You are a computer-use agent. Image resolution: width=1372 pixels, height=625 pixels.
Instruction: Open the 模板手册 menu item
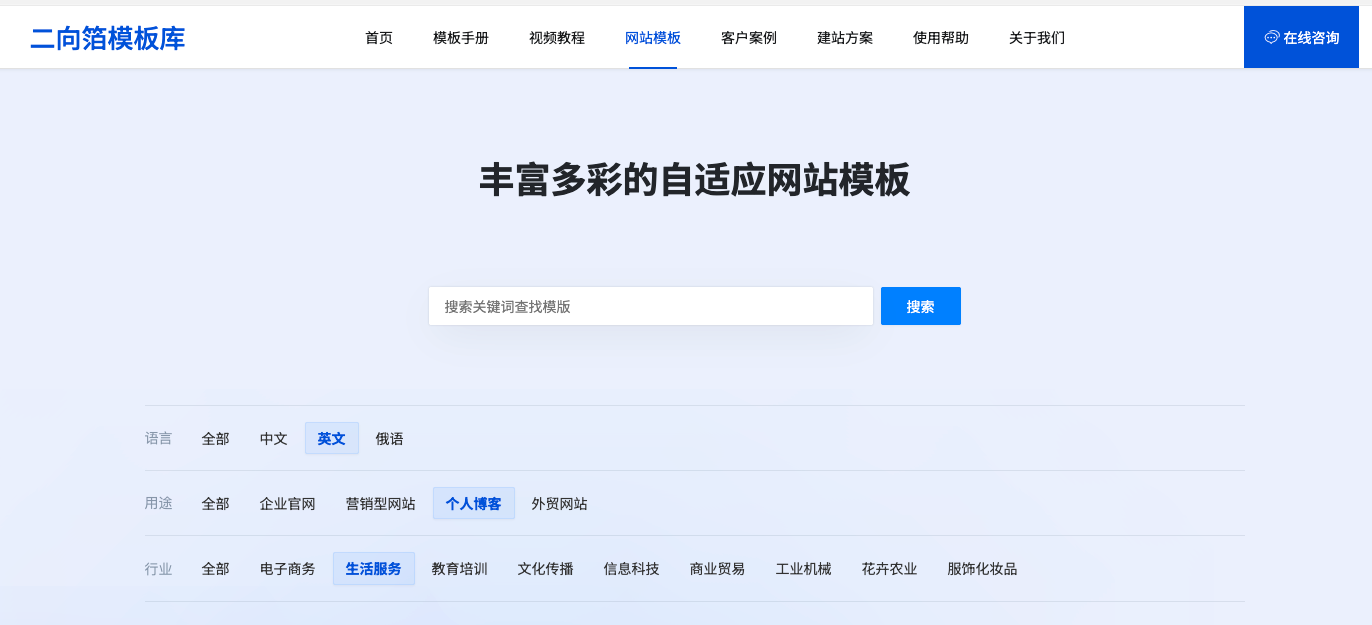tap(461, 38)
